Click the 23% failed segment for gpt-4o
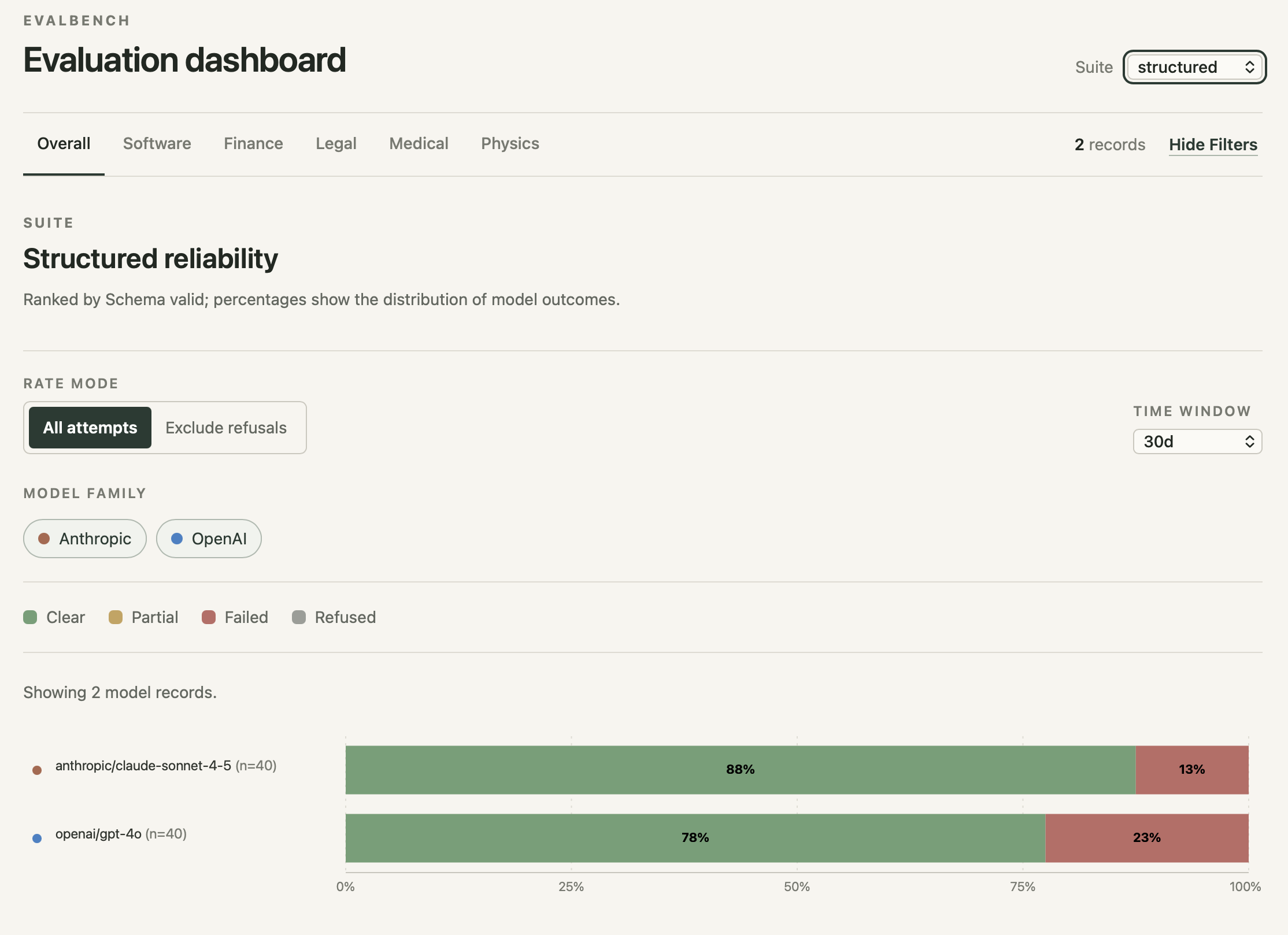This screenshot has height=935, width=1288. tap(1147, 838)
